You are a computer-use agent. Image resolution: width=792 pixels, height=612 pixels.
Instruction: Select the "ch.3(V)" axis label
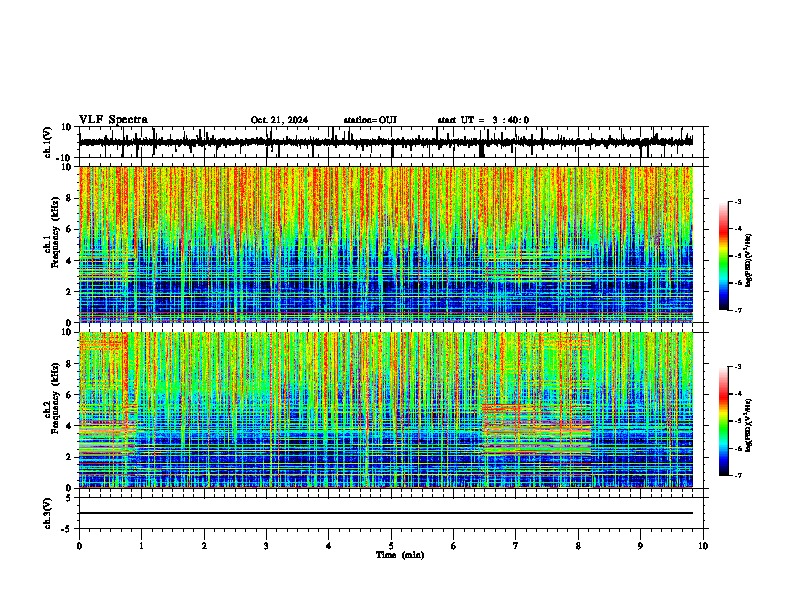coord(48,513)
